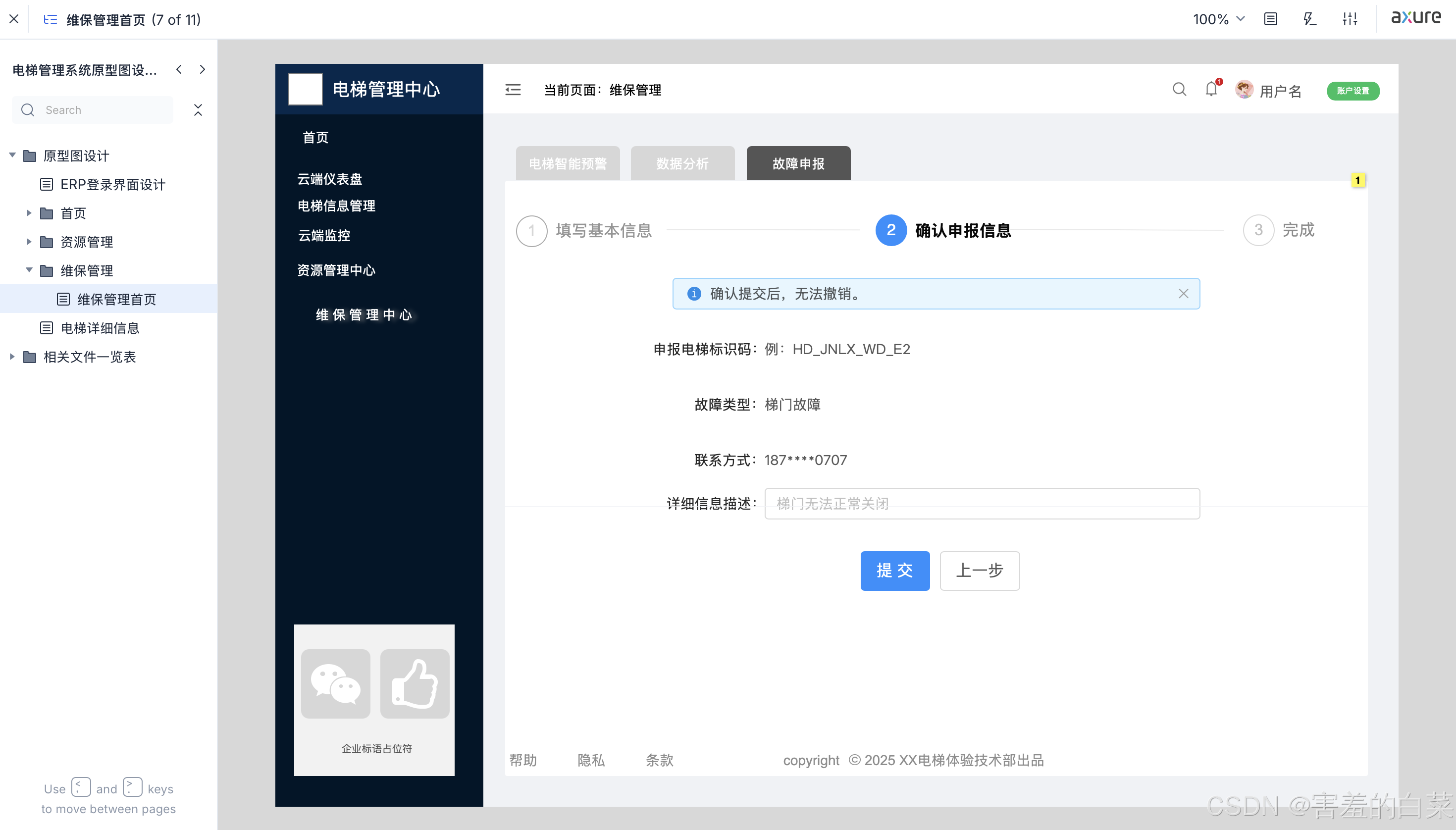
Task: Click the search magnifier icon in header
Action: pyautogui.click(x=1179, y=90)
